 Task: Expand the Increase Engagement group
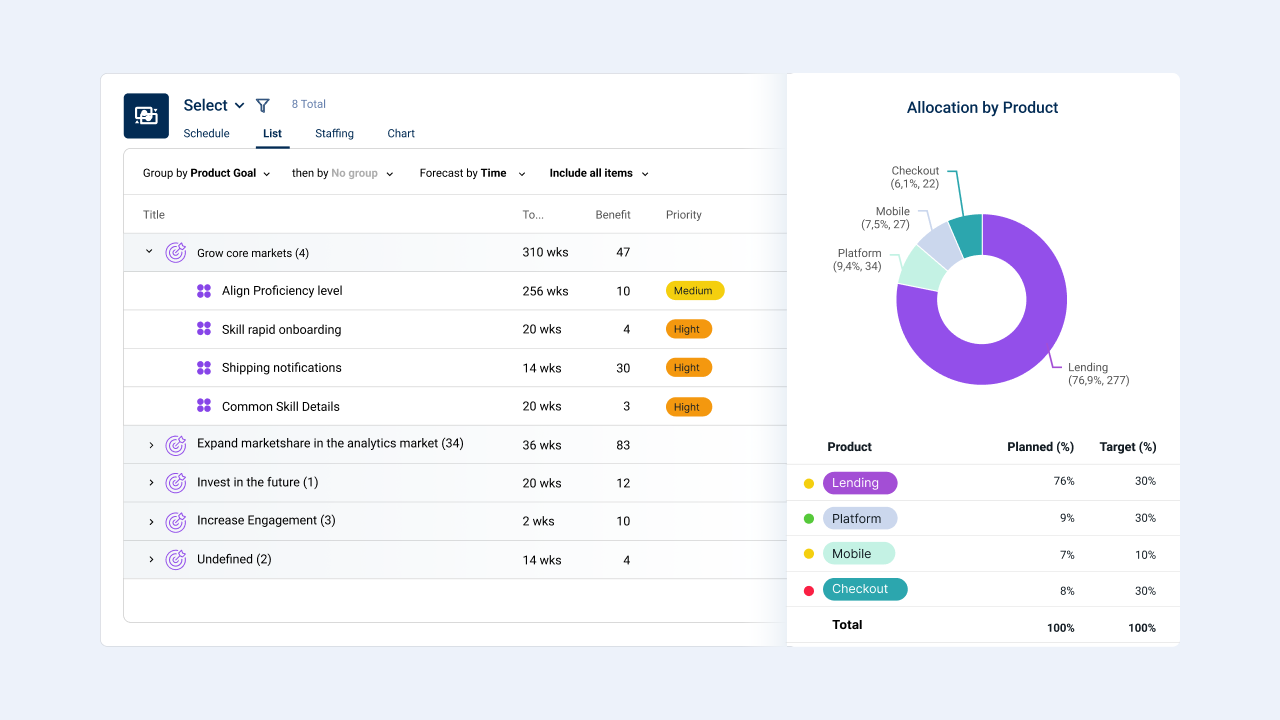click(x=151, y=522)
